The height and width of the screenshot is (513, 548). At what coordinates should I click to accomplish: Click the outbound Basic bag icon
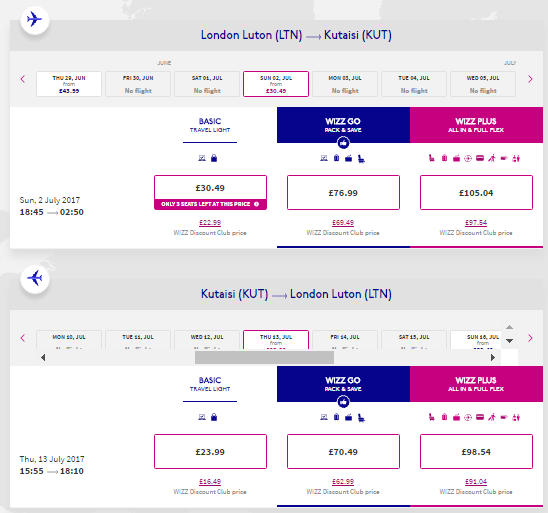pos(214,158)
